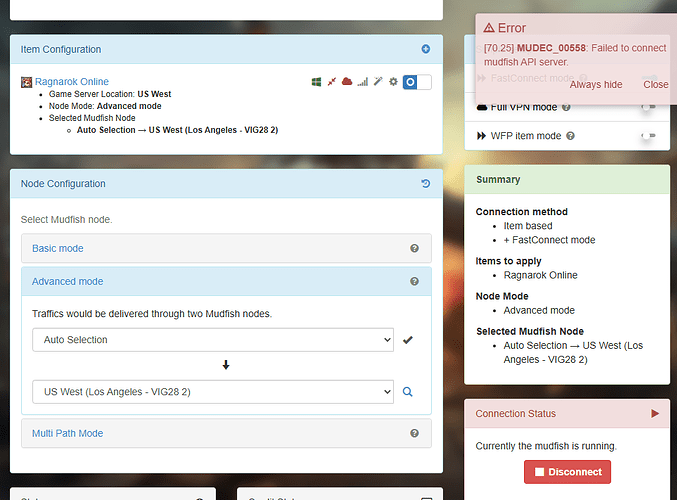Click the Node Configuration panel title
Screen dimensions: 677x500
pyautogui.click(x=63, y=184)
